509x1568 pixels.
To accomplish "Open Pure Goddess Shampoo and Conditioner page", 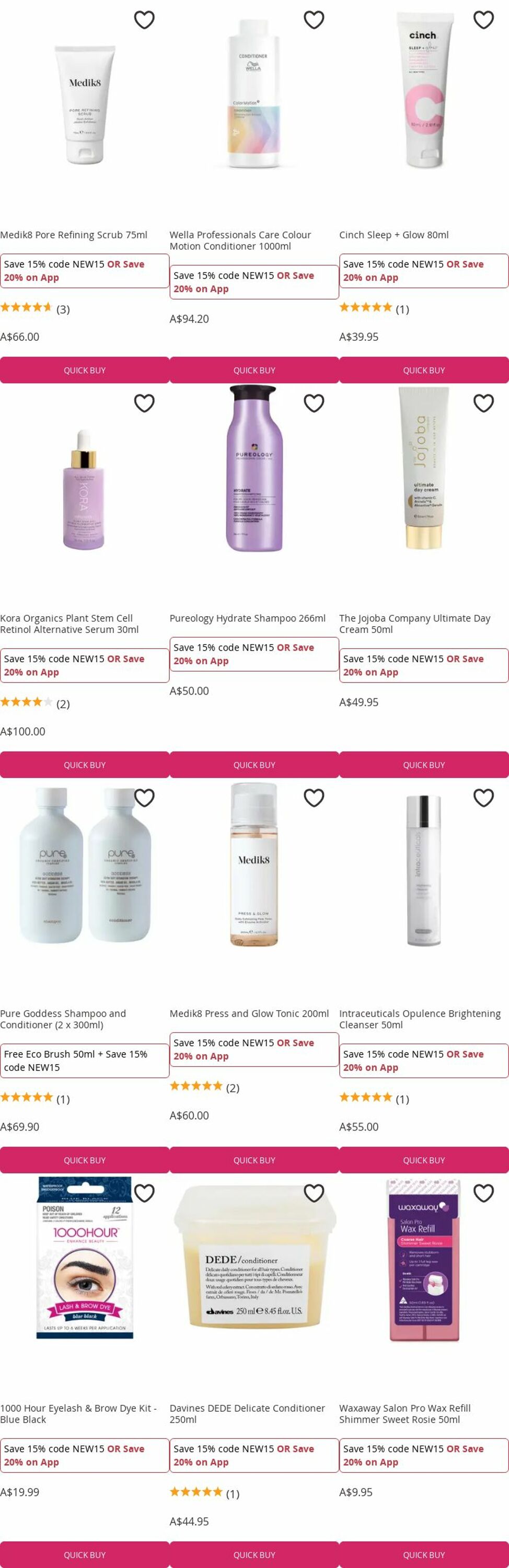I will click(63, 1019).
